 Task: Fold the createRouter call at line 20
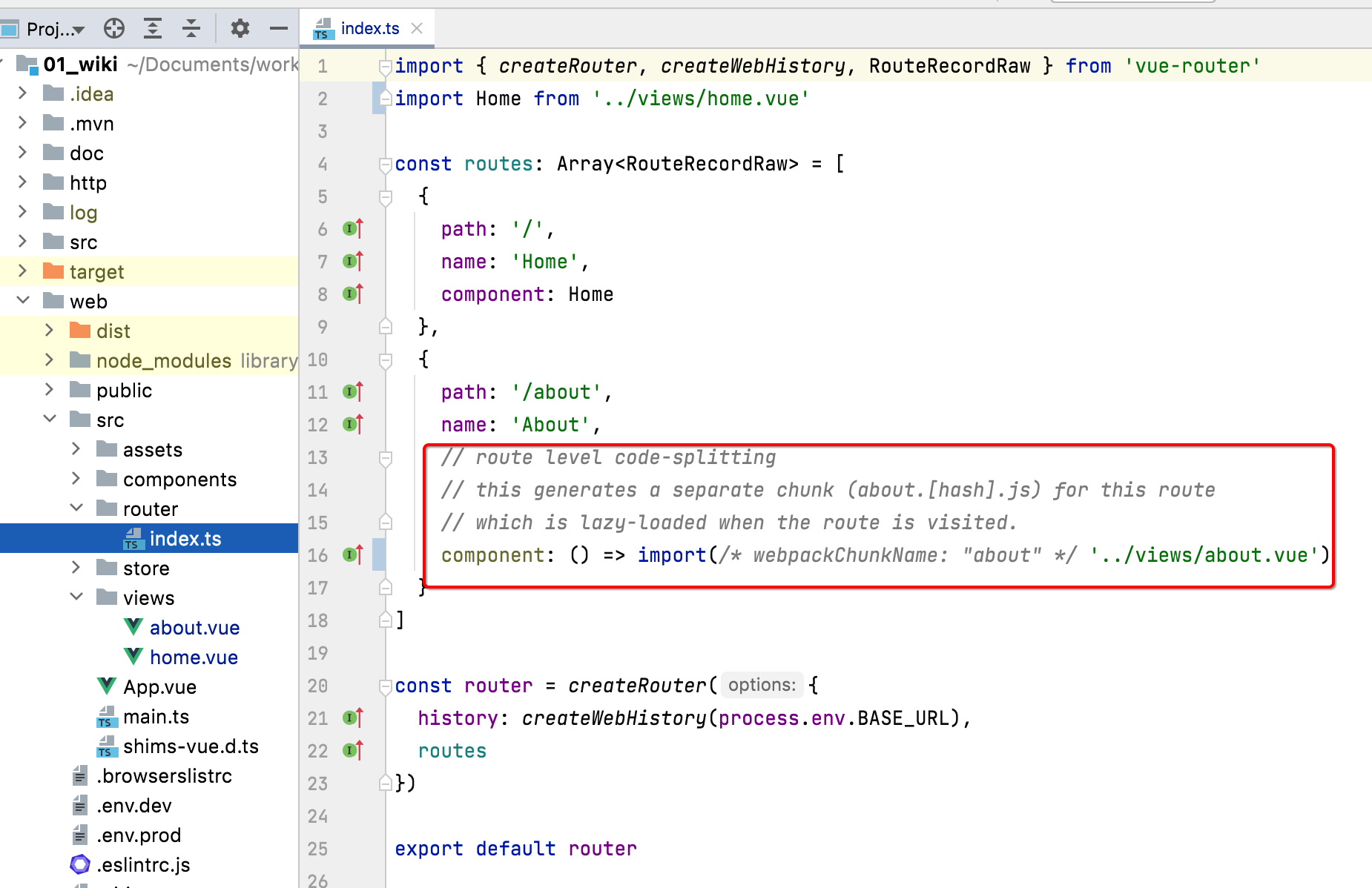(385, 686)
